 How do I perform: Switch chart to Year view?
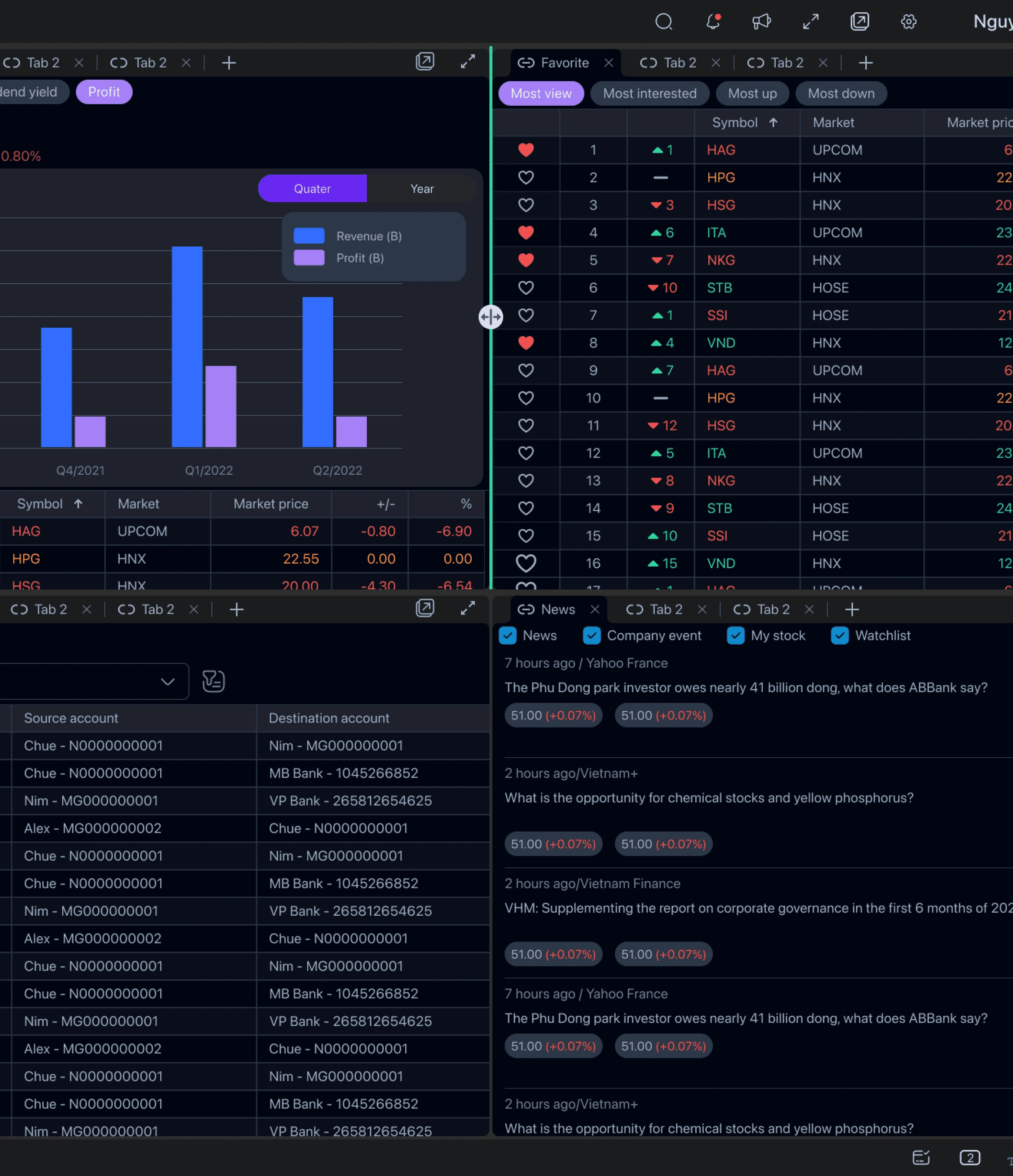pos(422,188)
